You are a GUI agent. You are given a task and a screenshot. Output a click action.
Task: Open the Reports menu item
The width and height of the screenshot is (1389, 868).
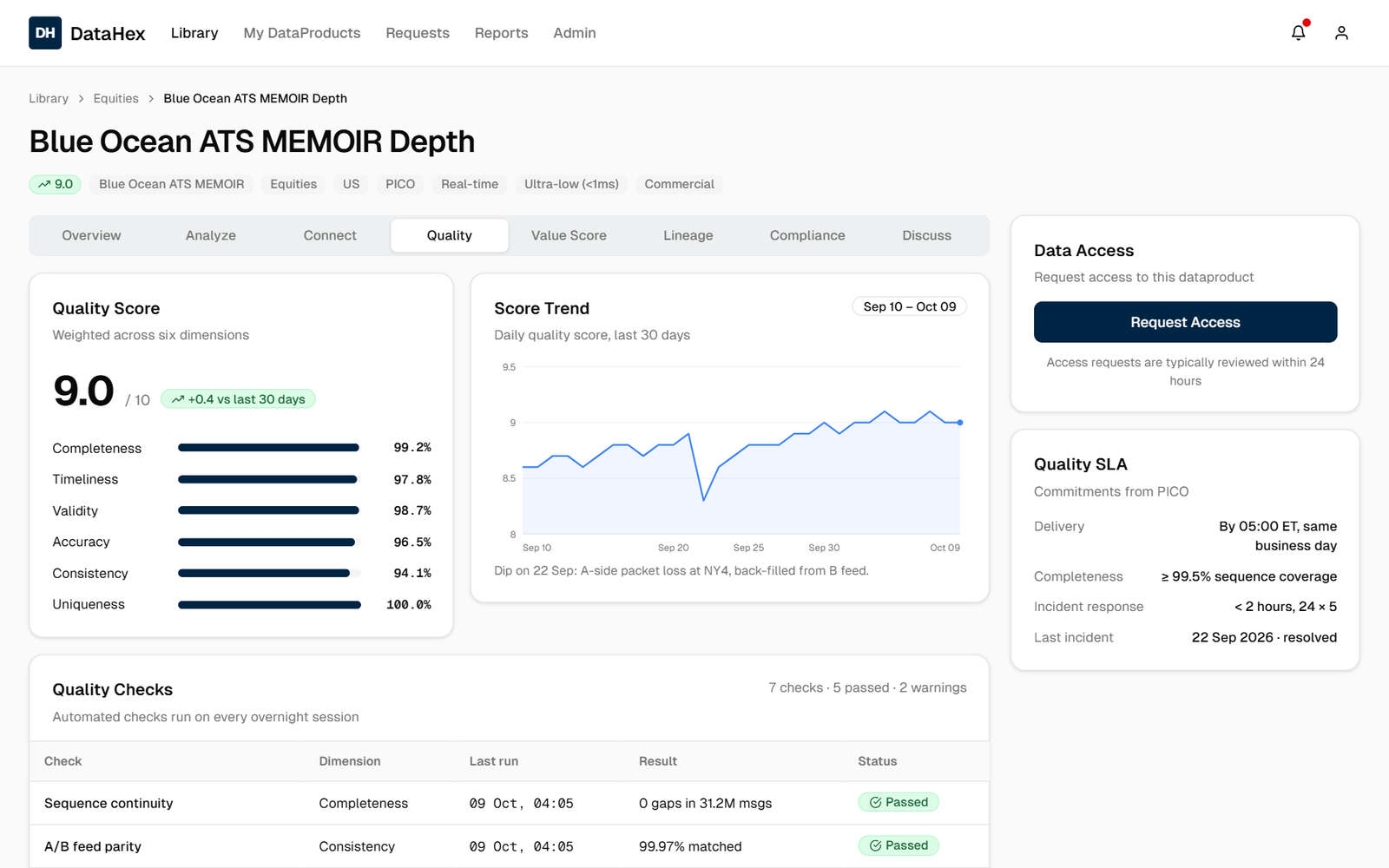pos(501,33)
